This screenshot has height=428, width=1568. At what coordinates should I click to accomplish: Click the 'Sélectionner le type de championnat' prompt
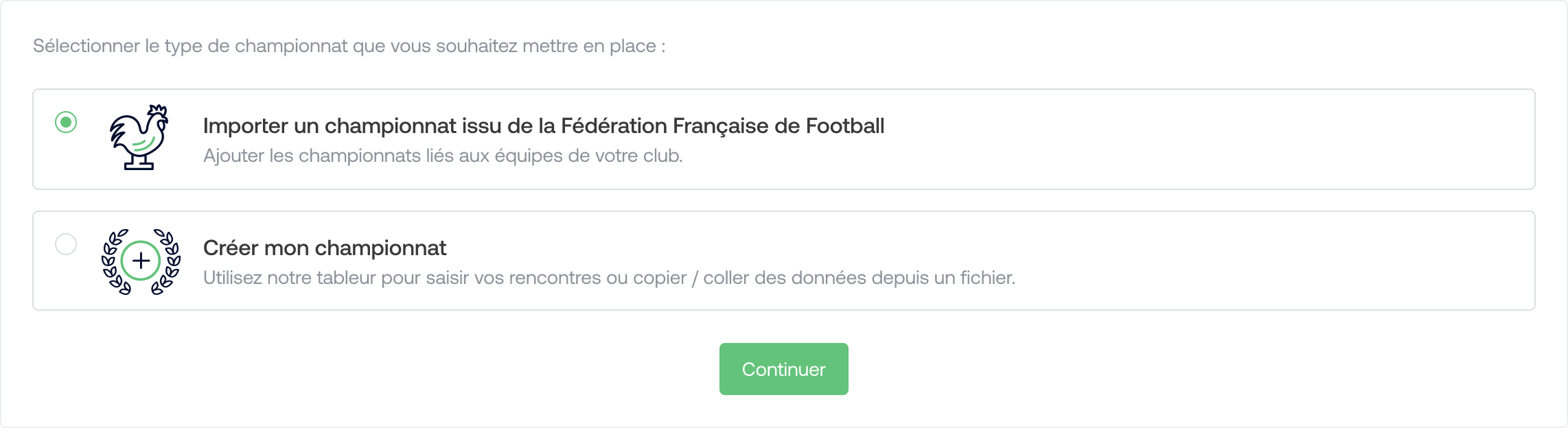click(x=349, y=46)
